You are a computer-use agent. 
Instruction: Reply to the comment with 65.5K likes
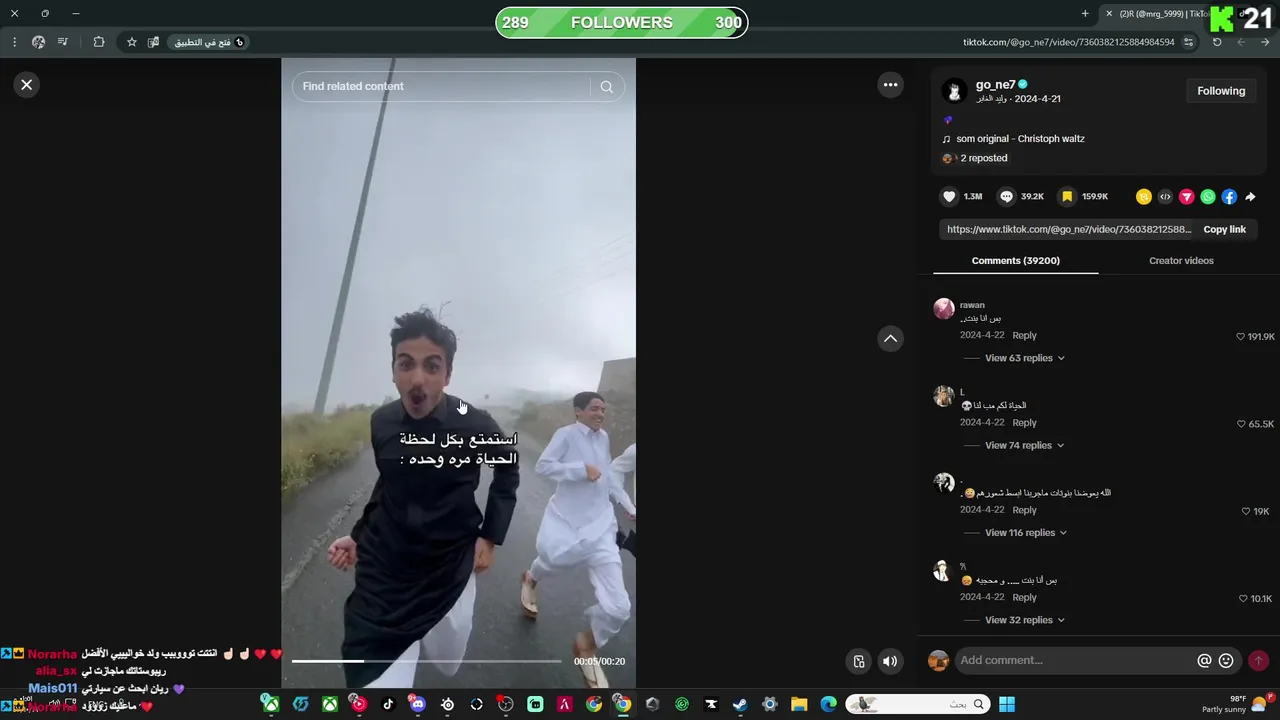1024,423
